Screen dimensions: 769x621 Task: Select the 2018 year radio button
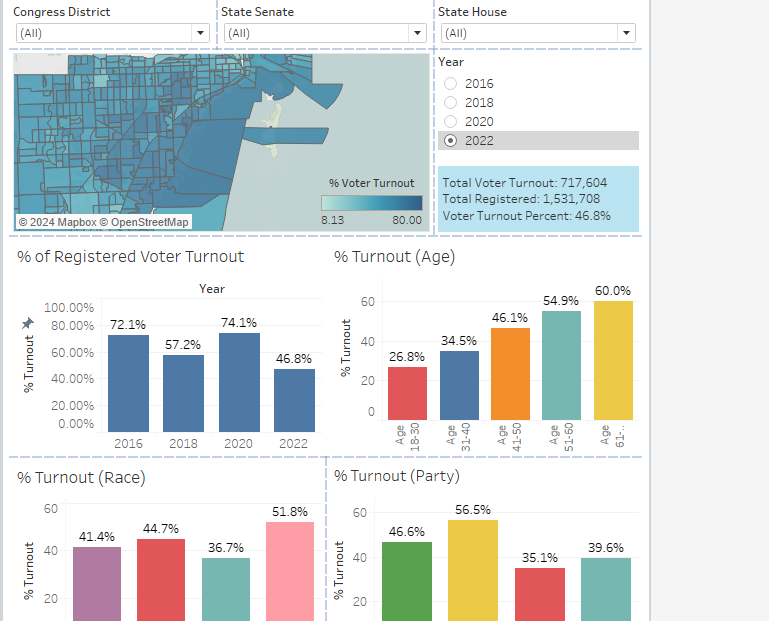click(450, 103)
